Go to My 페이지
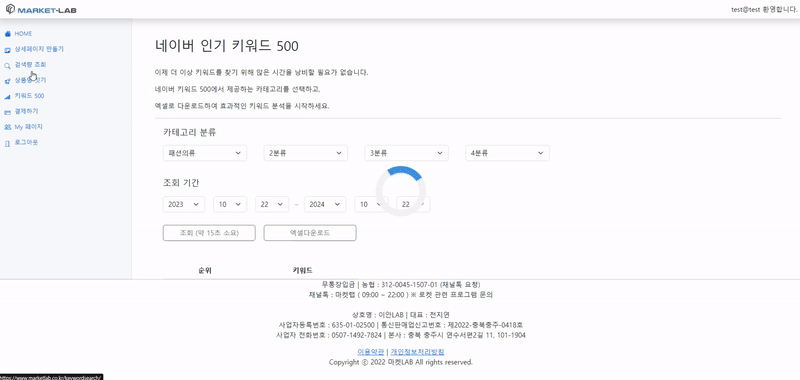 28,126
